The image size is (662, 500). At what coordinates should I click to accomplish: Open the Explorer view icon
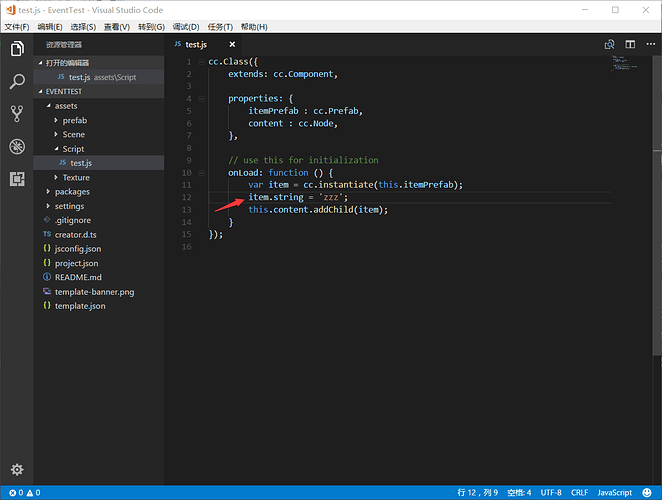coord(17,49)
